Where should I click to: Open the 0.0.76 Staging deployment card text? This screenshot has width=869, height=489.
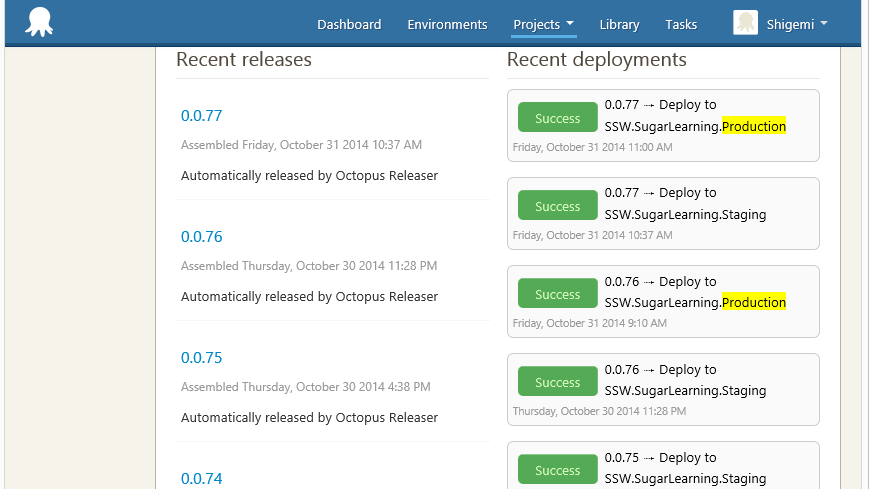[x=685, y=380]
